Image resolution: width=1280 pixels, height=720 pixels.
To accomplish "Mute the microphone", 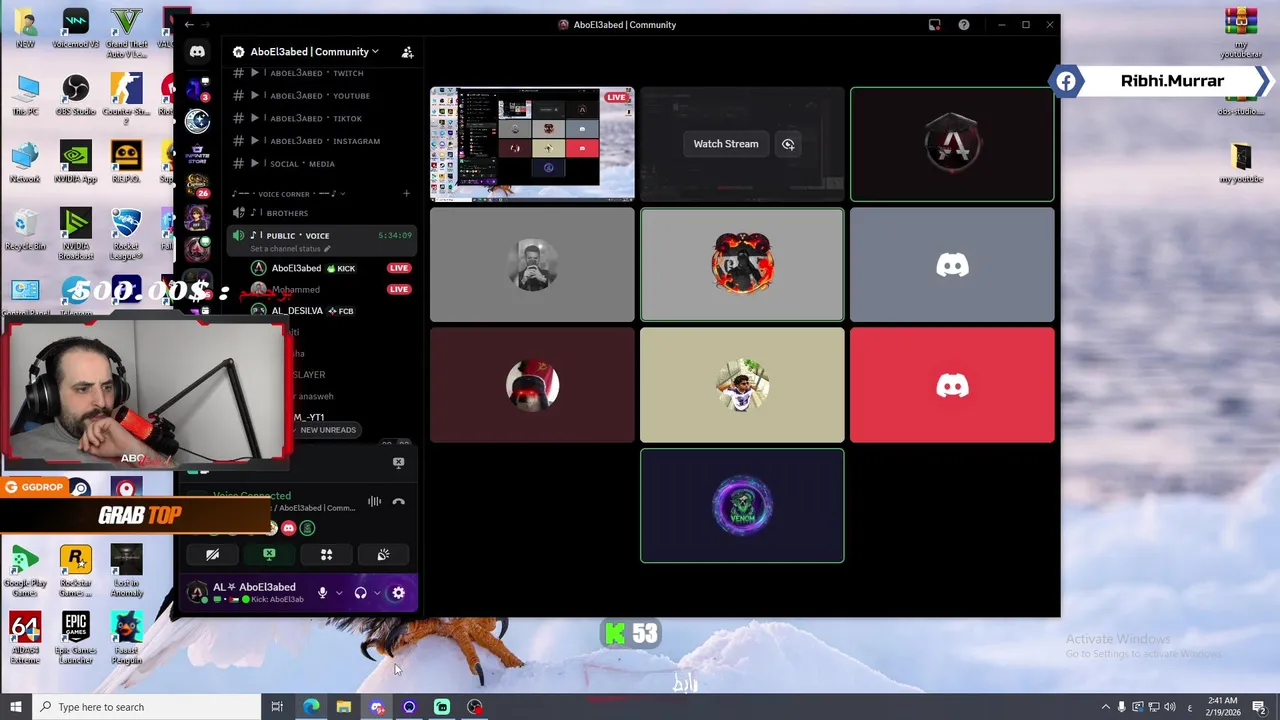I will coord(322,593).
